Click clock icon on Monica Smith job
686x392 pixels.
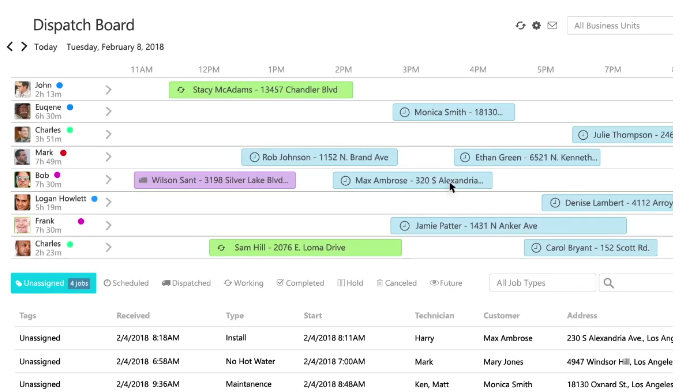click(405, 112)
